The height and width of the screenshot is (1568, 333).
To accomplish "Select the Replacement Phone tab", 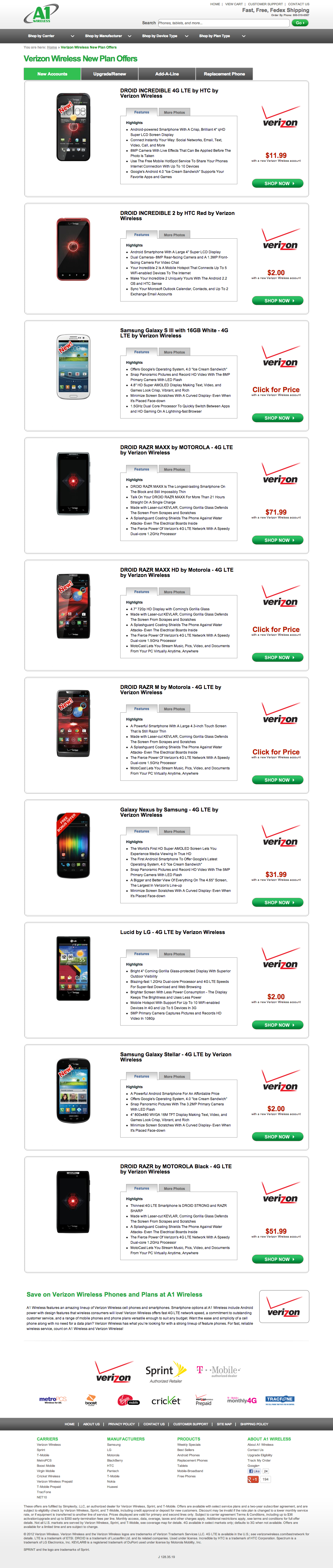I will (224, 74).
